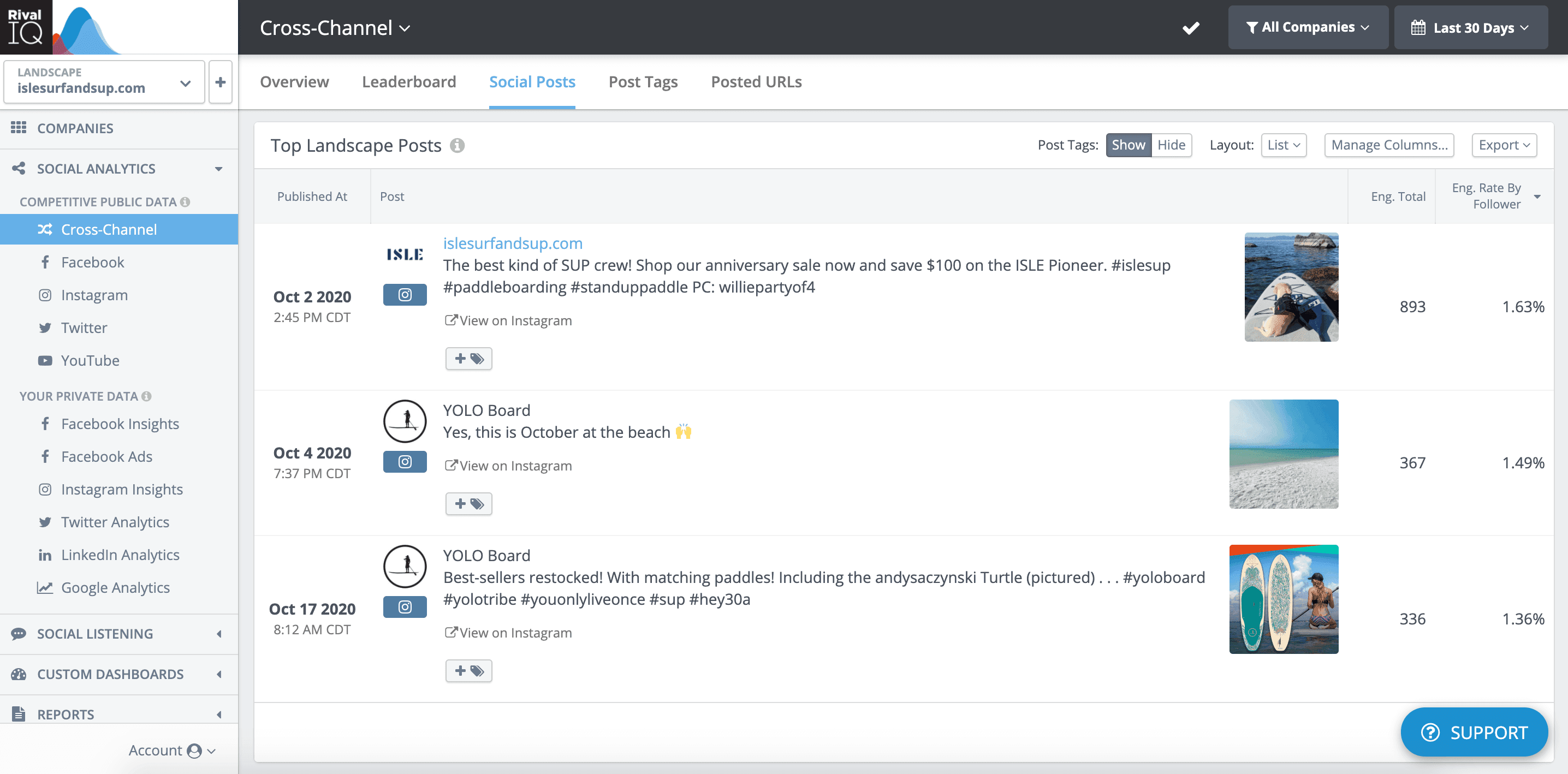The width and height of the screenshot is (1568, 774).
Task: Switch to the Leaderboard tab
Action: click(408, 81)
